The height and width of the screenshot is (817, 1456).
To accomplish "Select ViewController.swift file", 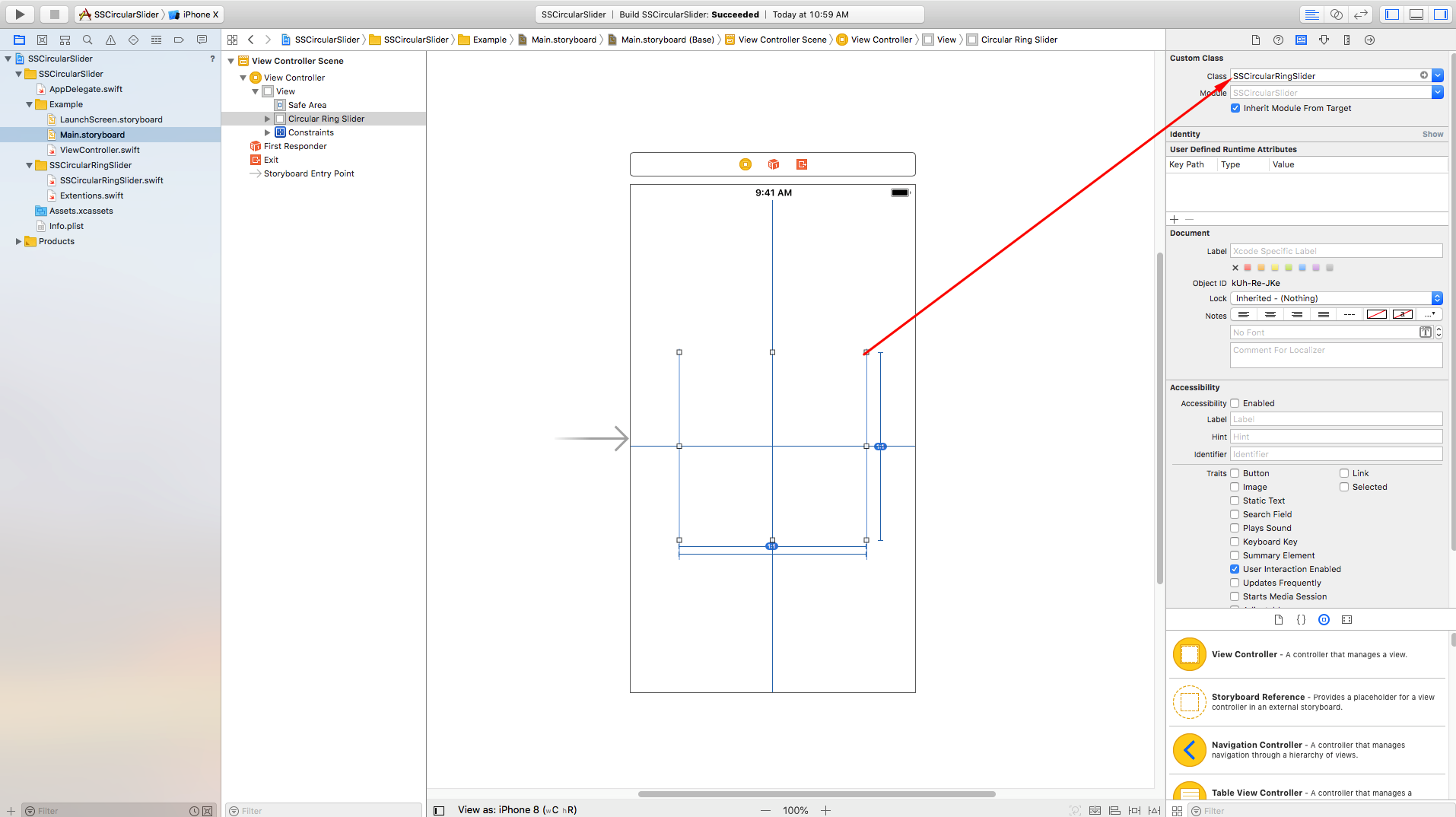I will pyautogui.click(x=100, y=150).
